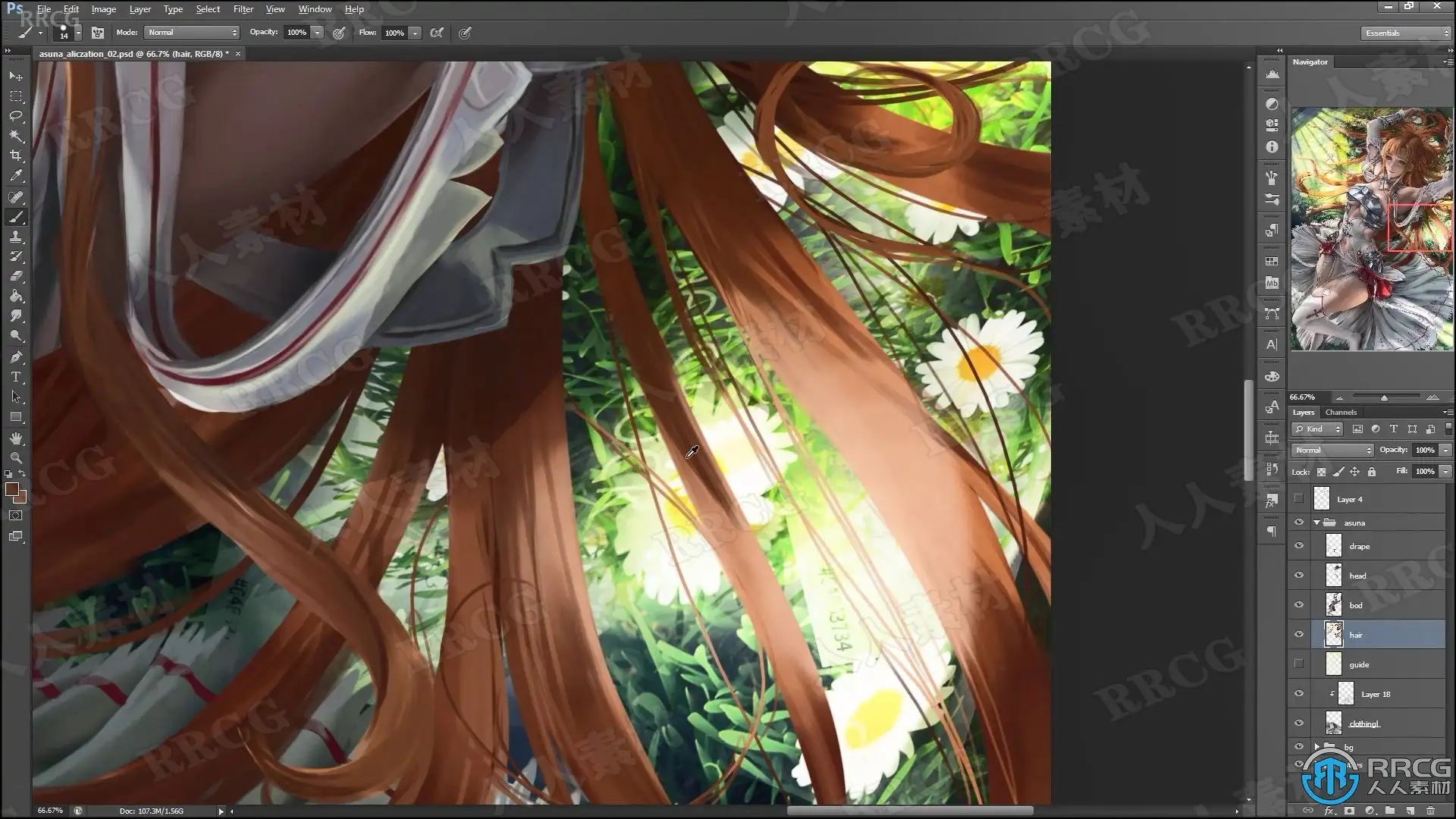Switch to the Channels tab
This screenshot has height=819, width=1456.
click(x=1341, y=413)
